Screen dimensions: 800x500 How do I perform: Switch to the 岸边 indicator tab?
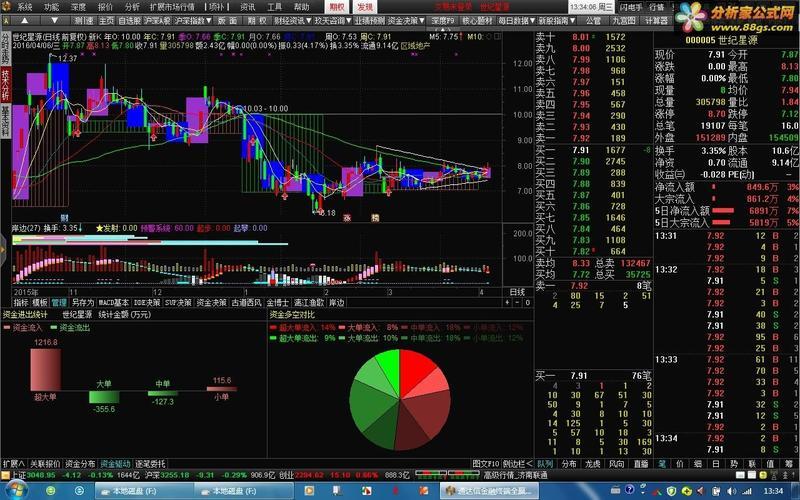click(337, 303)
